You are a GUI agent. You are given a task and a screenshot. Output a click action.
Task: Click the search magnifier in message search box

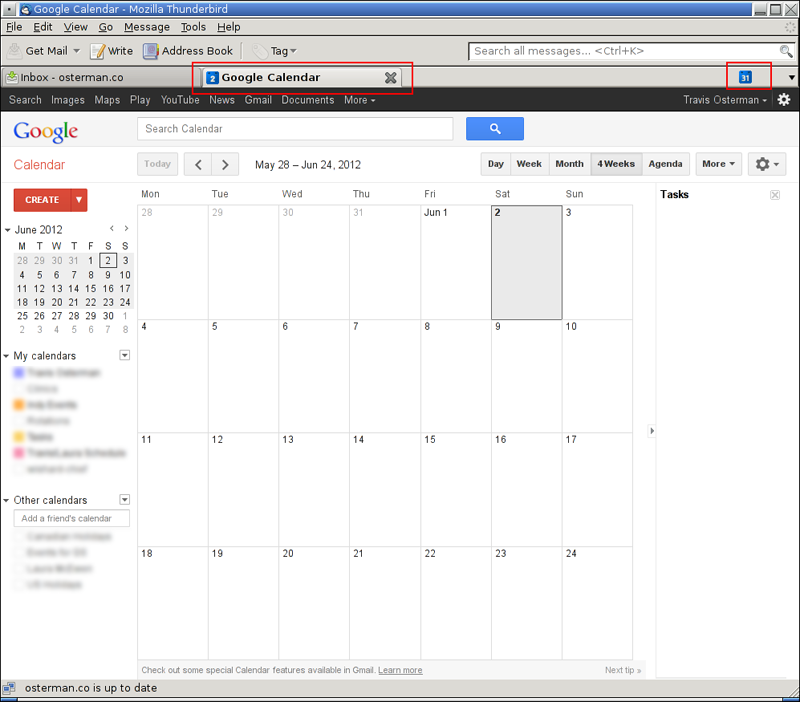[785, 51]
